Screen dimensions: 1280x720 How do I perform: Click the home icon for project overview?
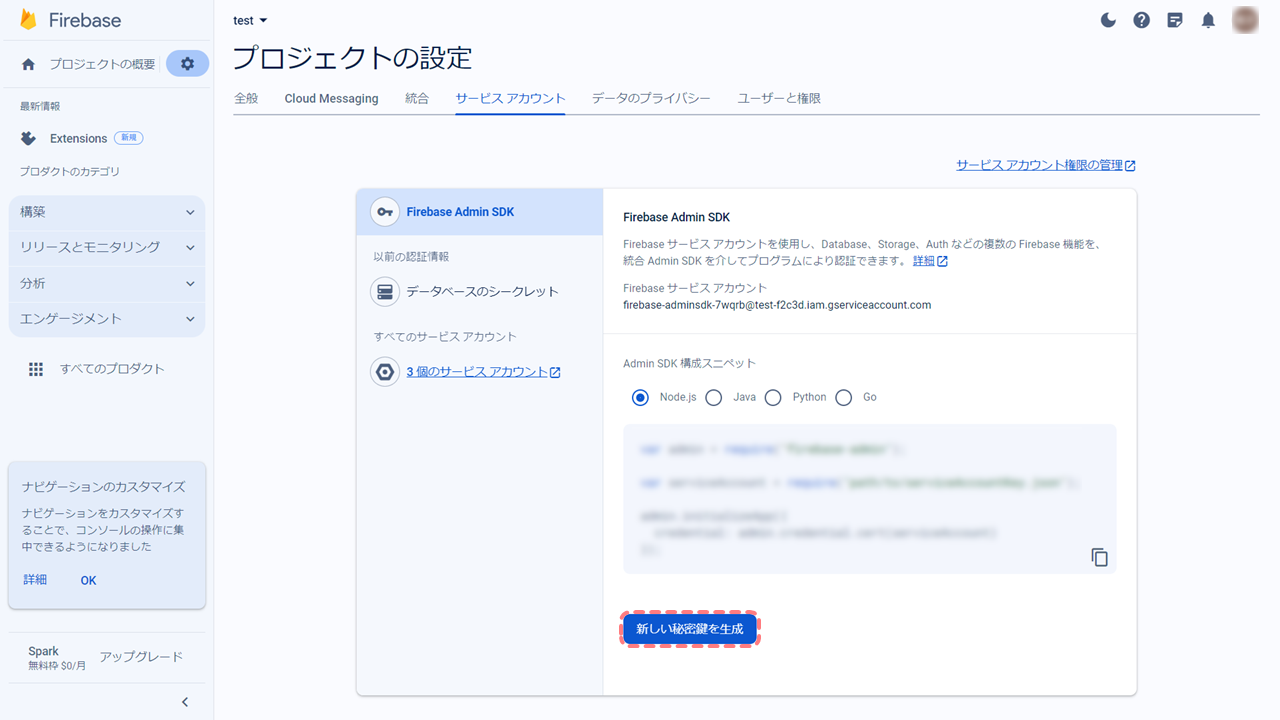coord(28,64)
